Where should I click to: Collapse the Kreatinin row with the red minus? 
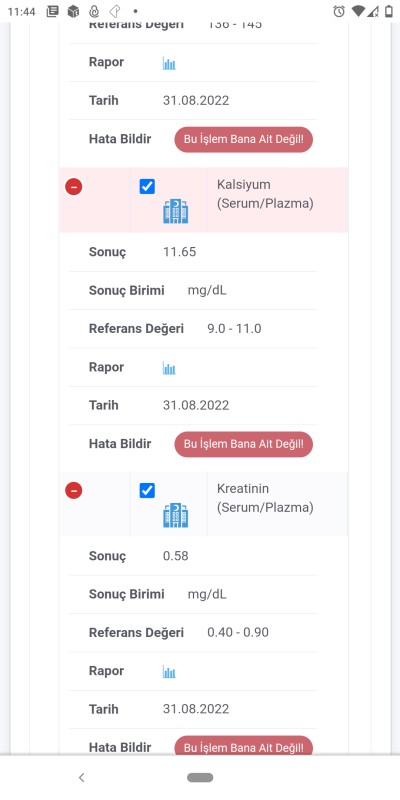[73, 491]
